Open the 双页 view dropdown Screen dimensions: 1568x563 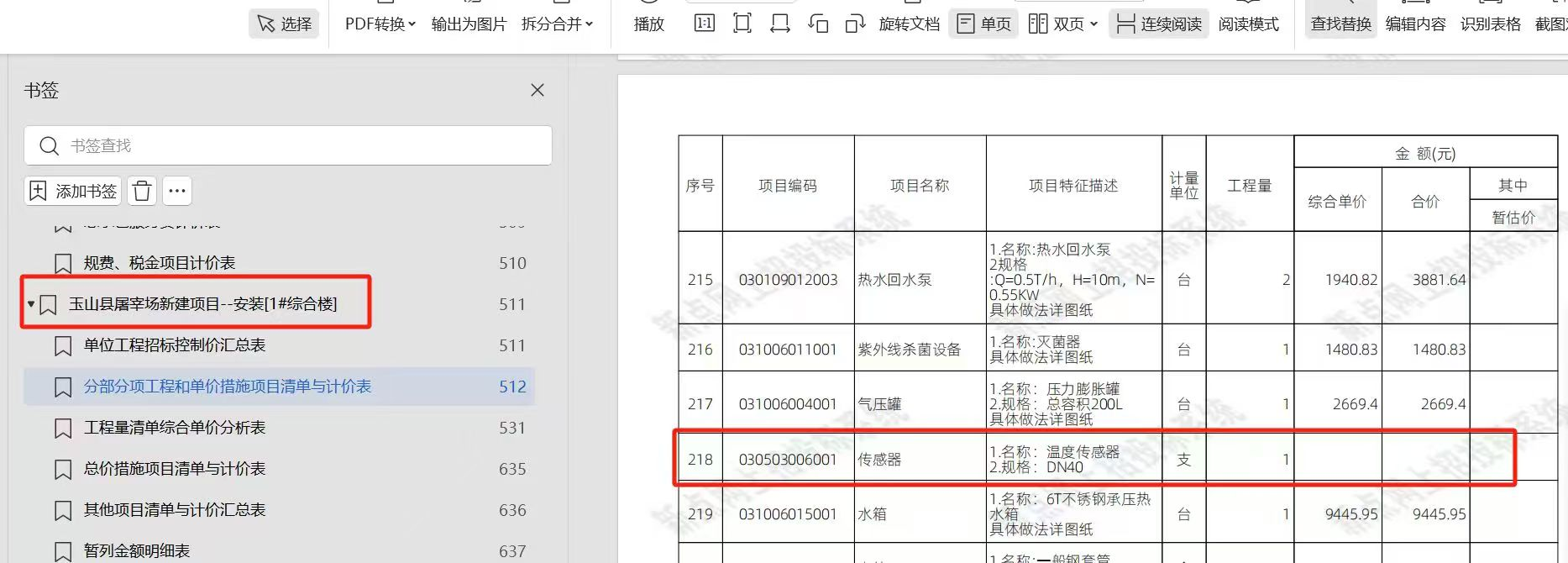(1063, 24)
